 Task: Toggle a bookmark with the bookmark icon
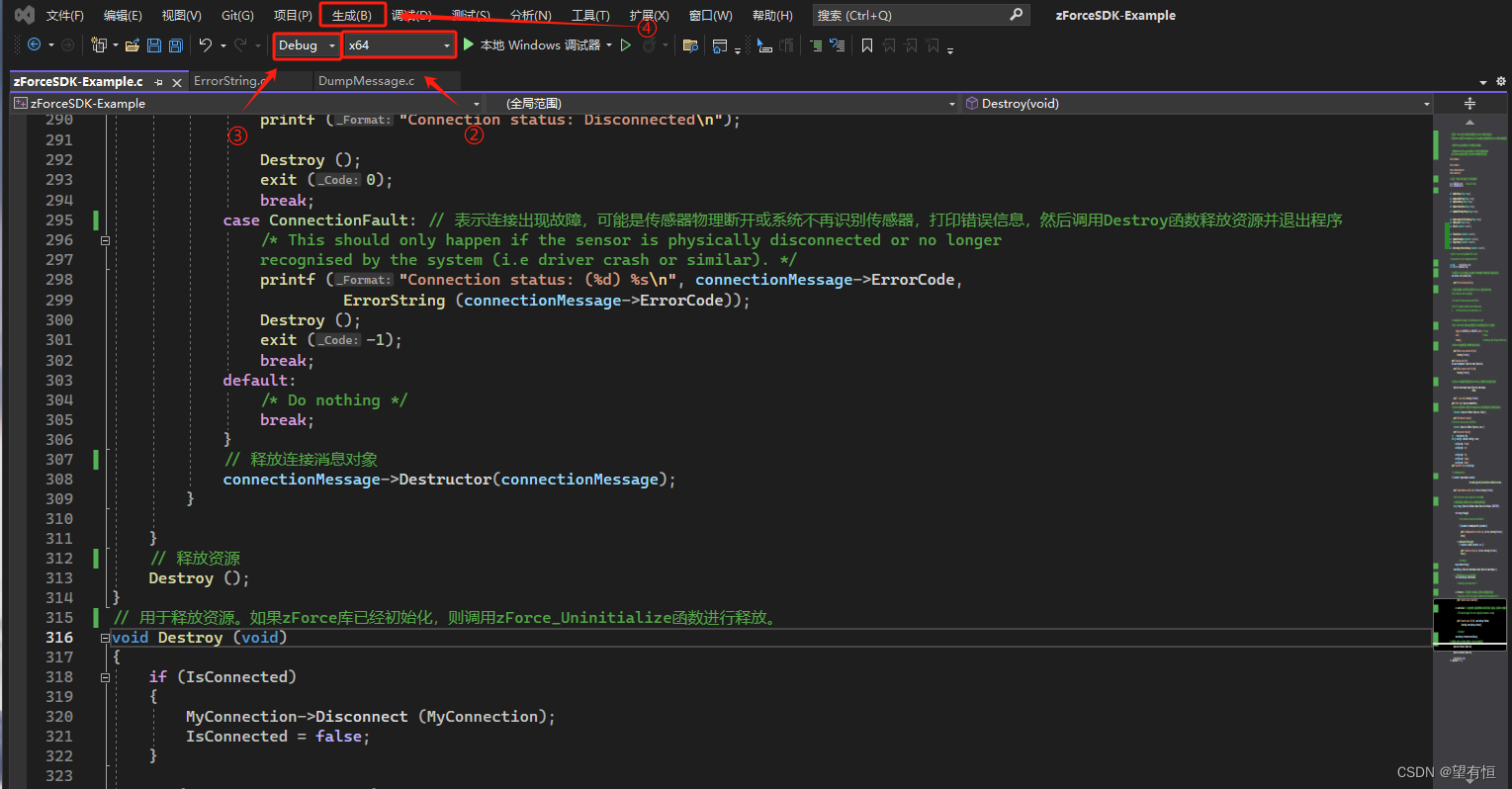[x=867, y=45]
